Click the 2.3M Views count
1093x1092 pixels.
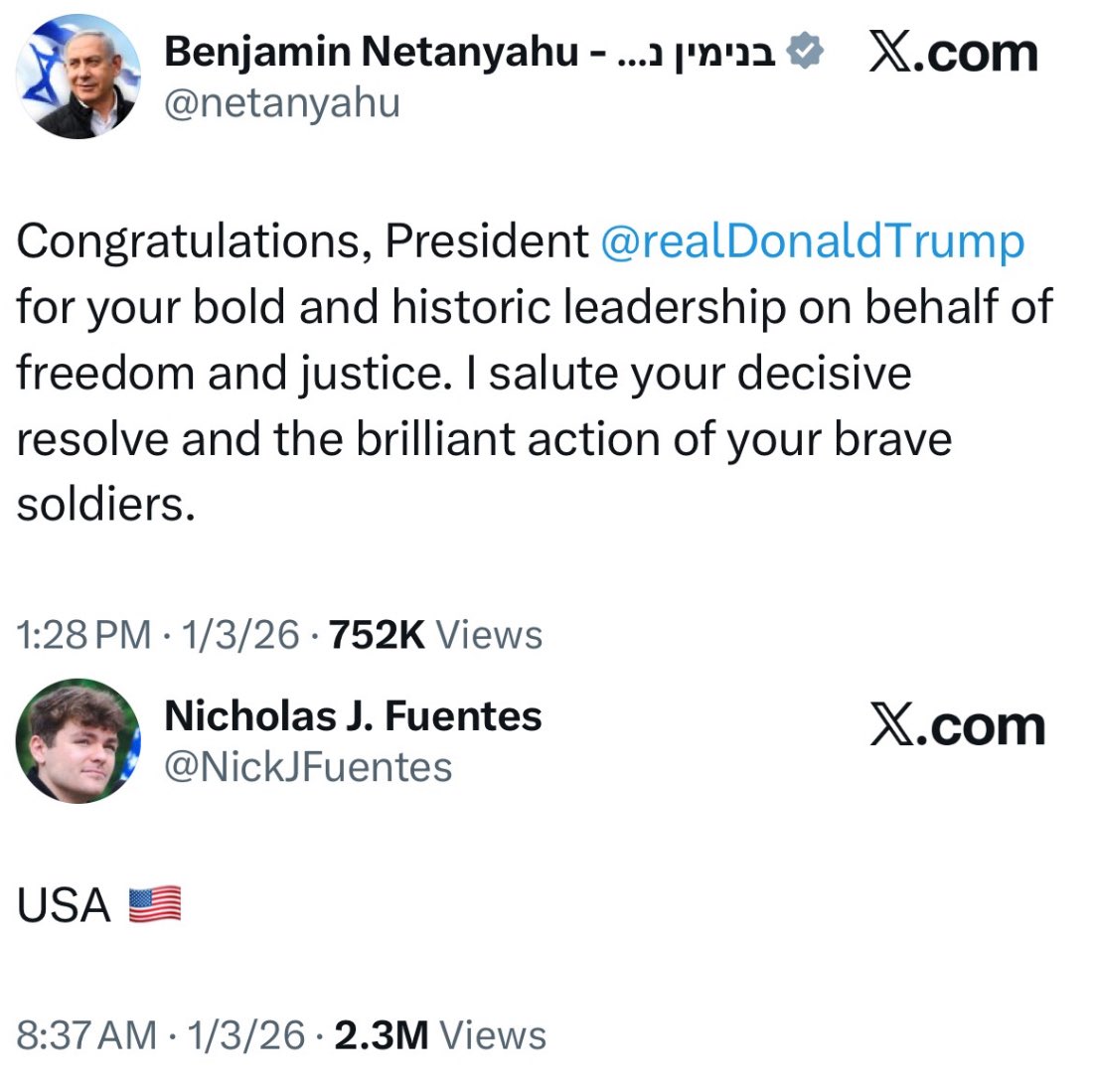point(439,1035)
